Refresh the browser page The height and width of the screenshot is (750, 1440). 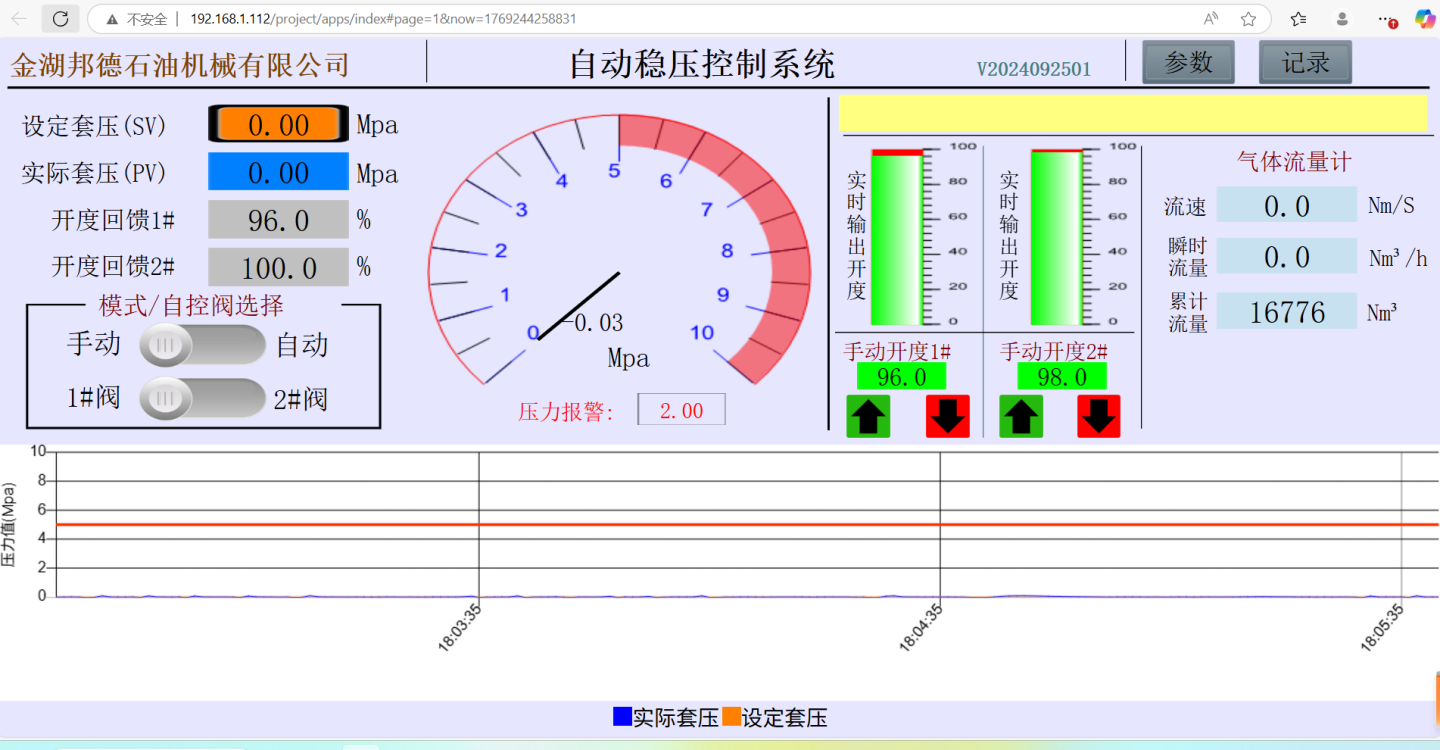pyautogui.click(x=60, y=18)
